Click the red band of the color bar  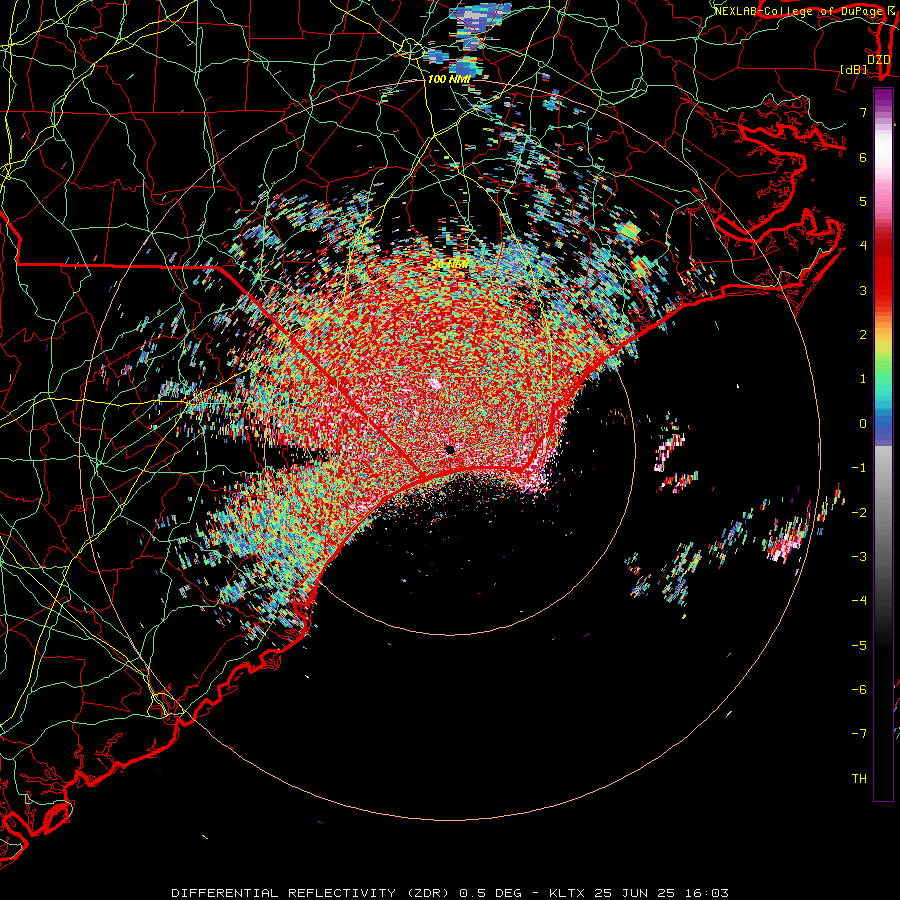[883, 270]
